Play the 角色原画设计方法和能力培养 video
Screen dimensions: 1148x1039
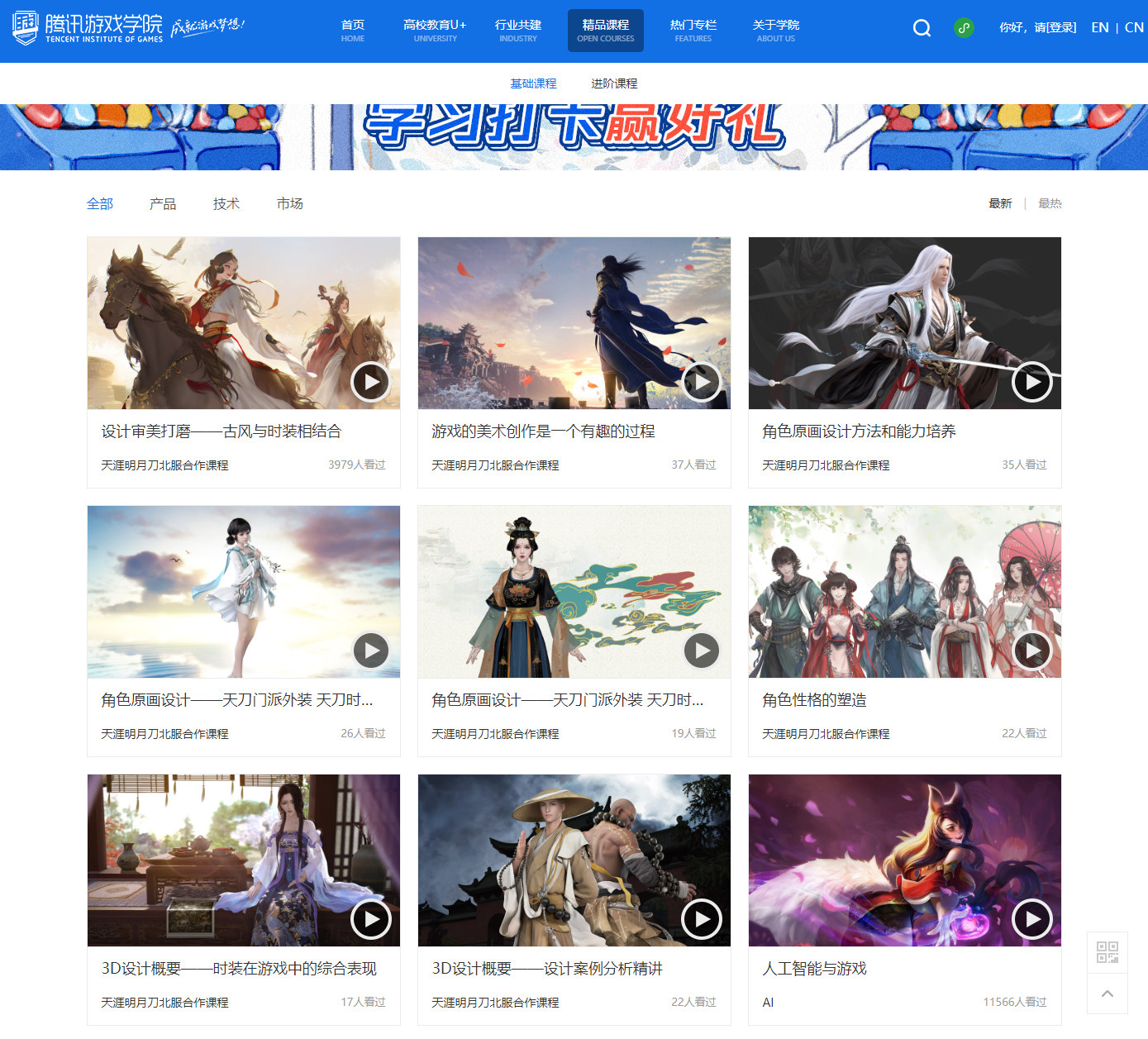[x=1032, y=382]
